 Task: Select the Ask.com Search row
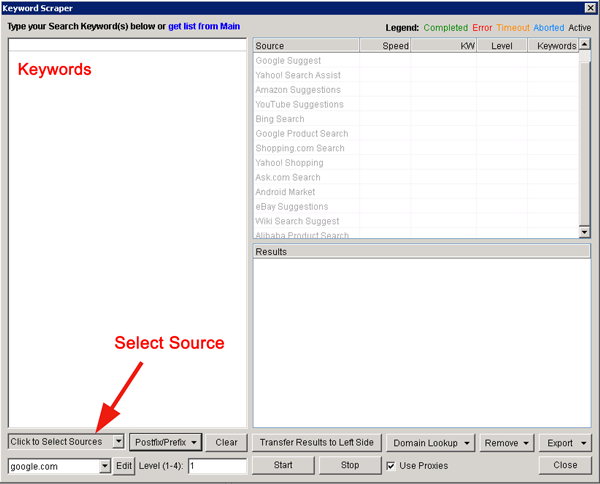[x=416, y=177]
